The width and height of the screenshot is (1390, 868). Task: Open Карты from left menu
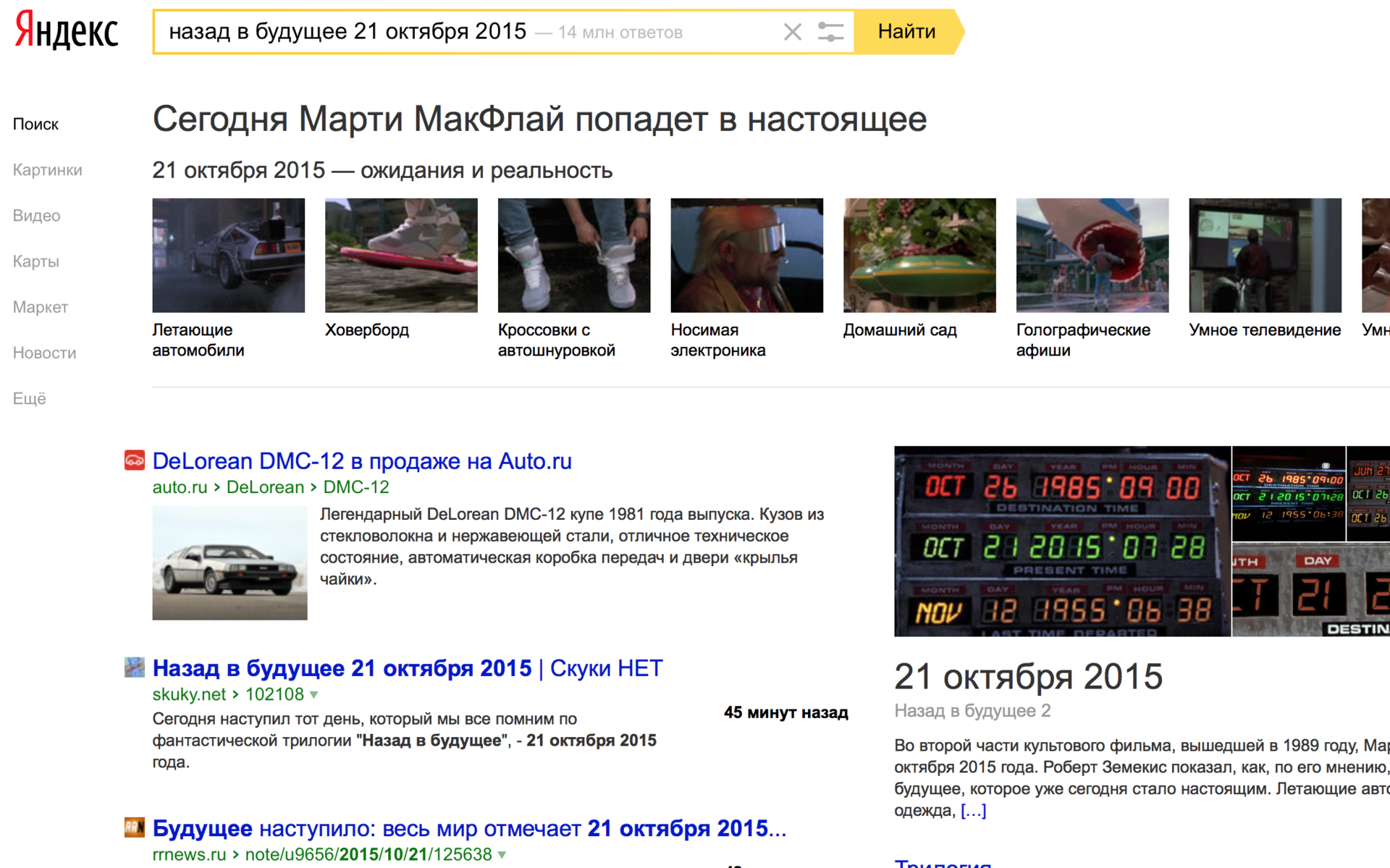tap(35, 261)
